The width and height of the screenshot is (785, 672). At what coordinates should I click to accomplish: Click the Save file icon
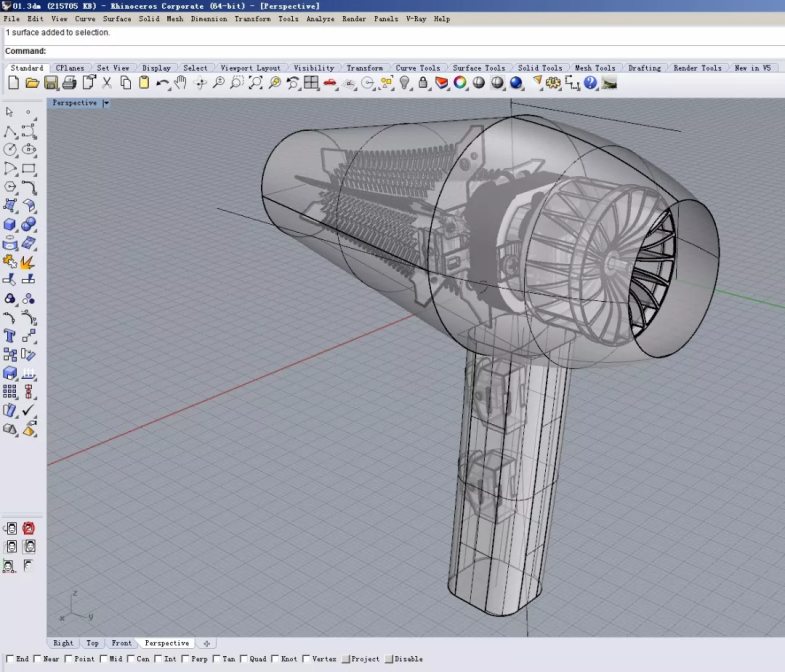click(x=51, y=83)
